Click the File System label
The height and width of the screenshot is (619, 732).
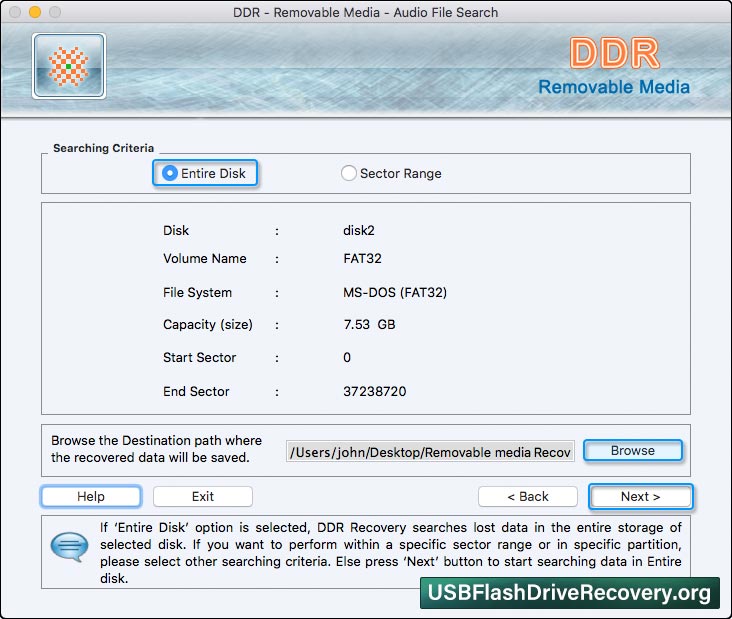tap(197, 293)
